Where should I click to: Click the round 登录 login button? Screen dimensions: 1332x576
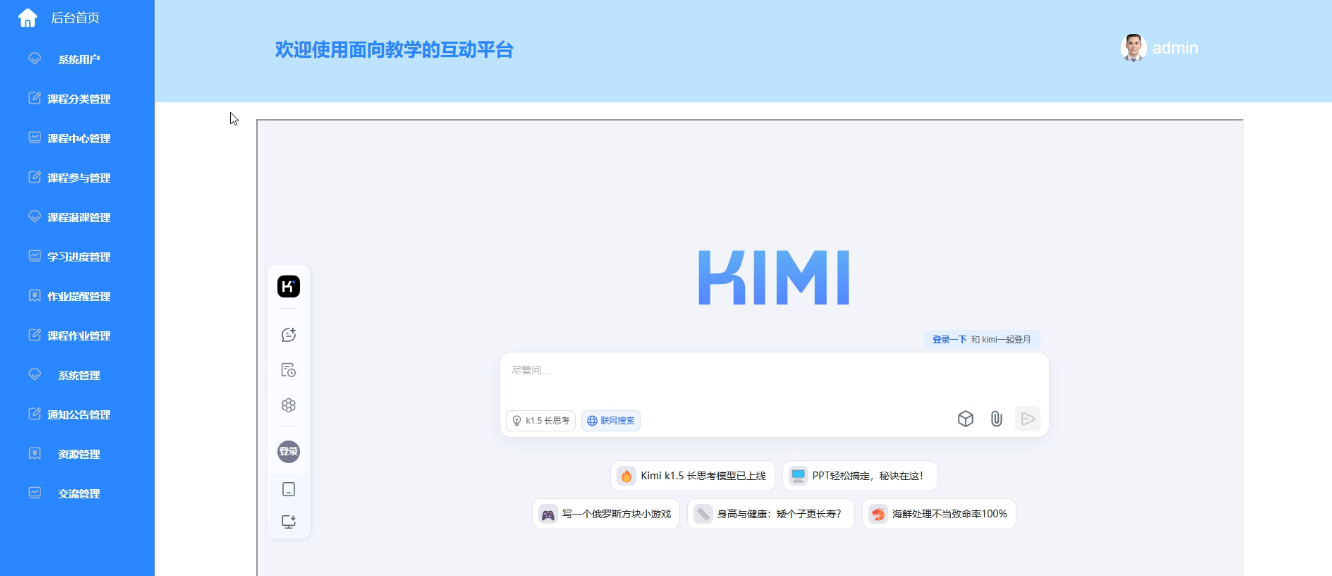[288, 452]
